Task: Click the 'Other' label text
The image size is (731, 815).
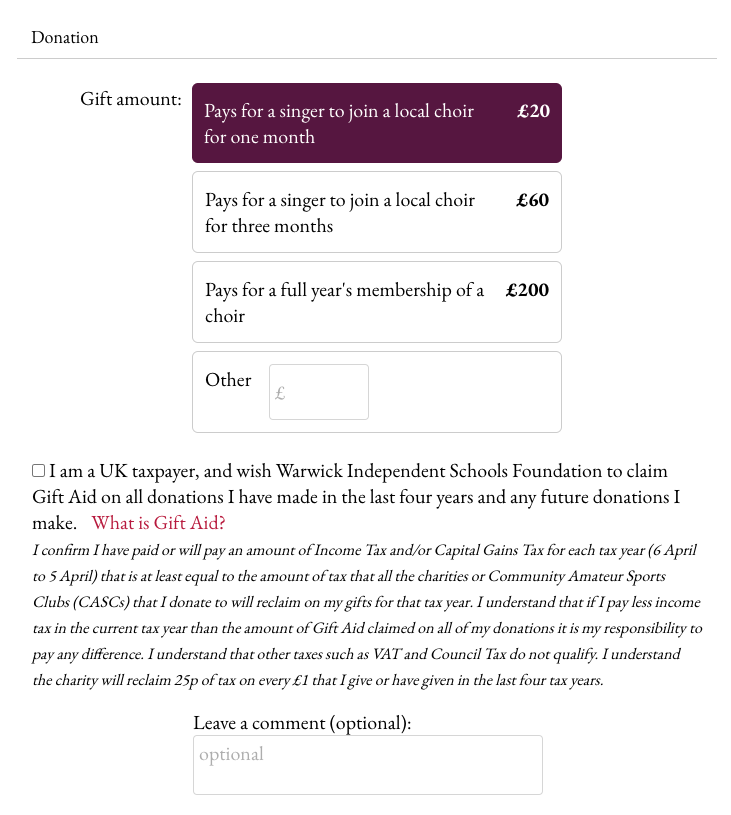Action: tap(228, 380)
